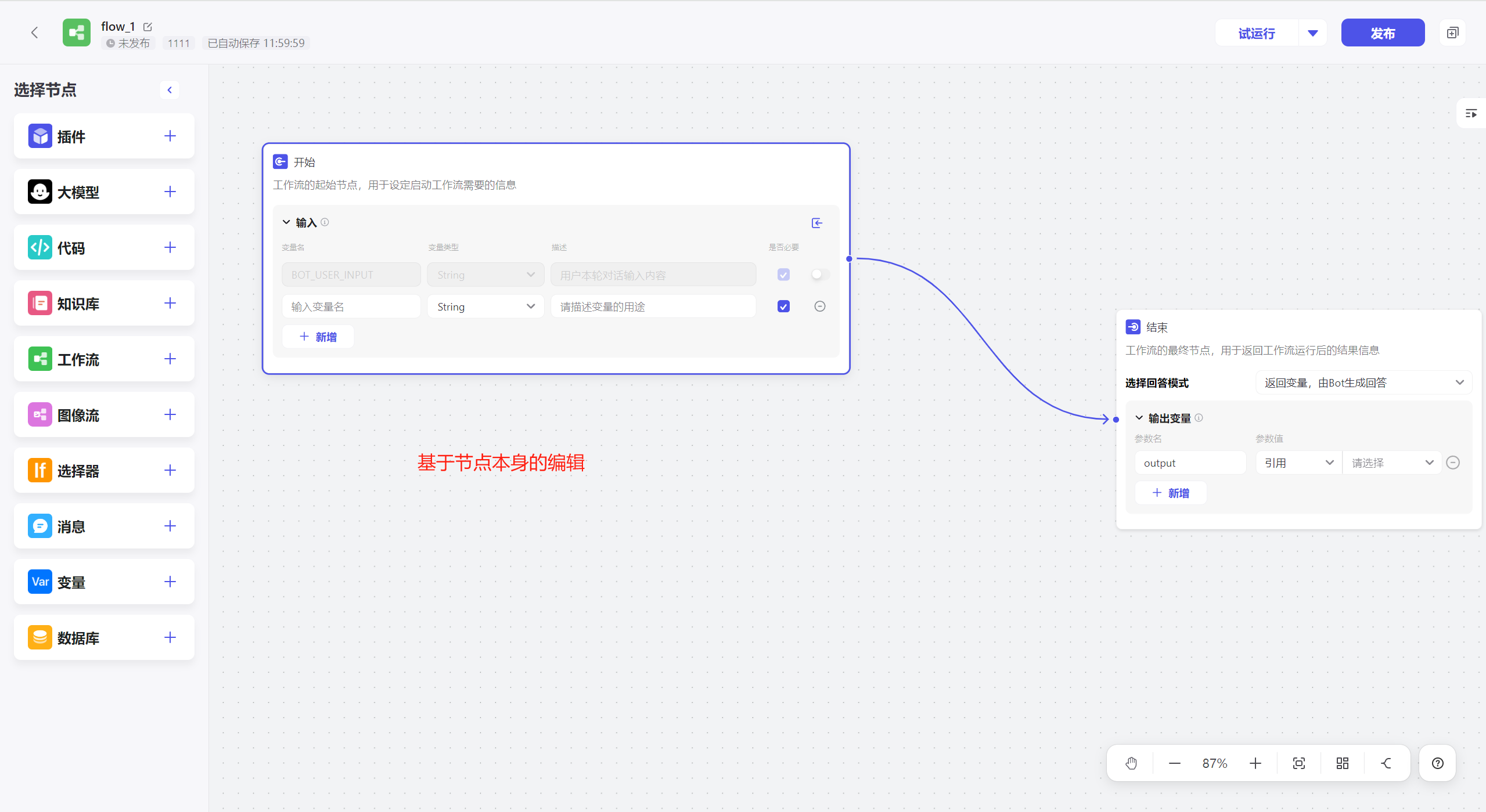
Task: Remove the output parameter with minus icon
Action: click(x=1453, y=463)
